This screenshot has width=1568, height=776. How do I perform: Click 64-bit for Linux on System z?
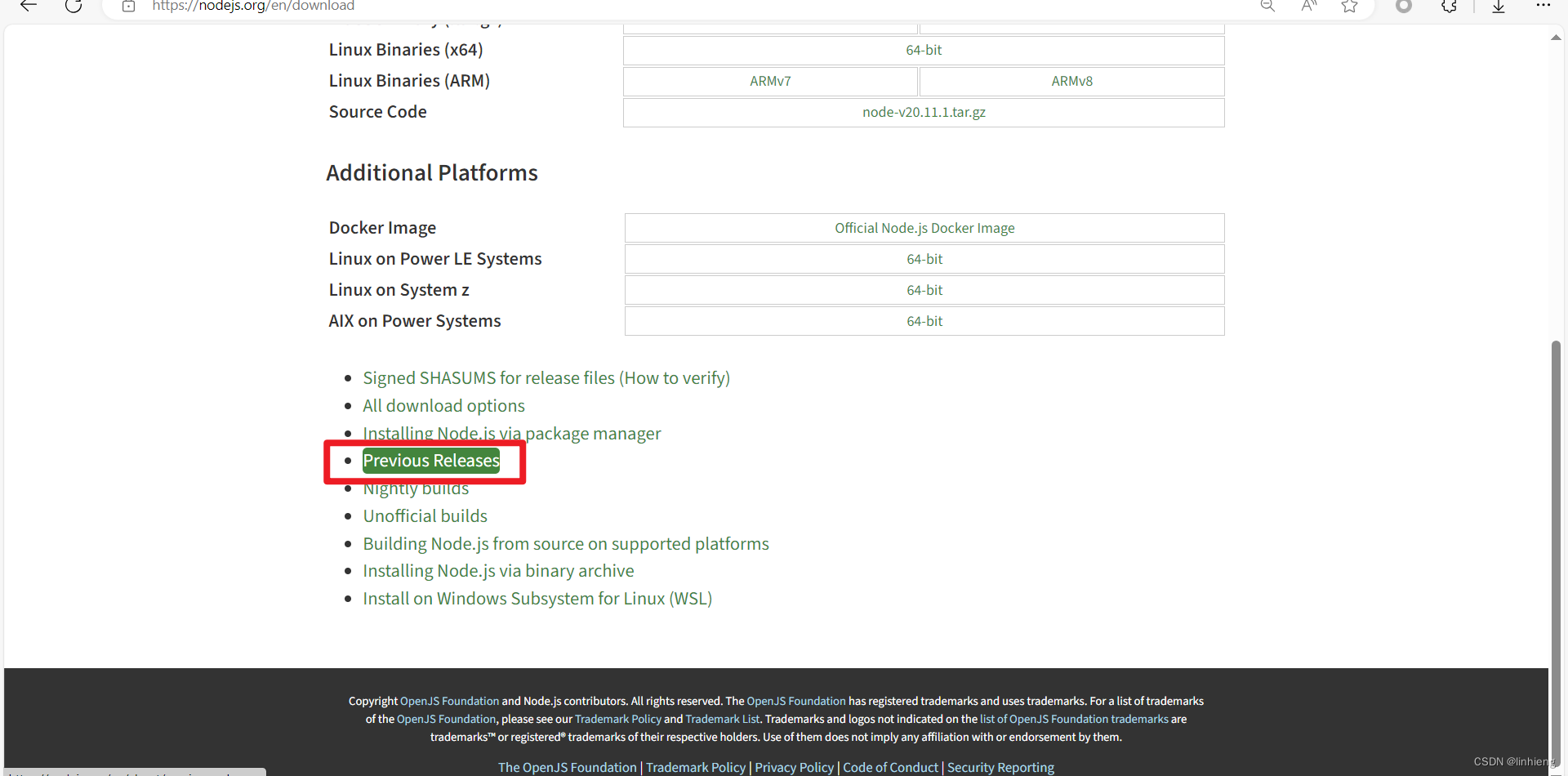tap(924, 291)
